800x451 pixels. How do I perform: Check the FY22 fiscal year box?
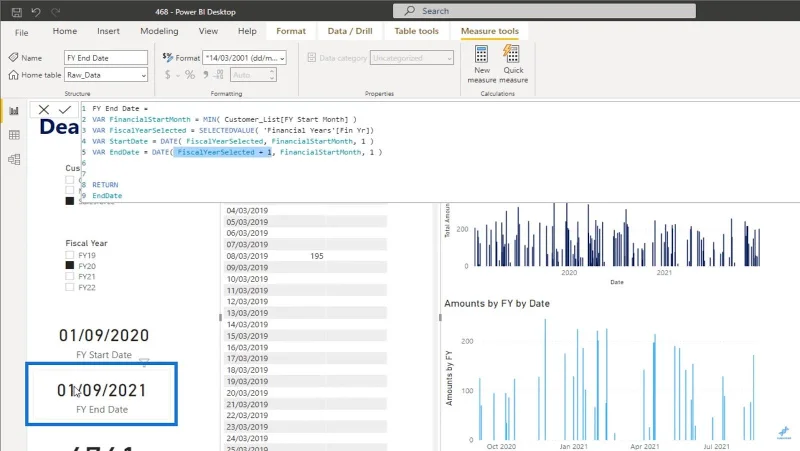pyautogui.click(x=69, y=287)
